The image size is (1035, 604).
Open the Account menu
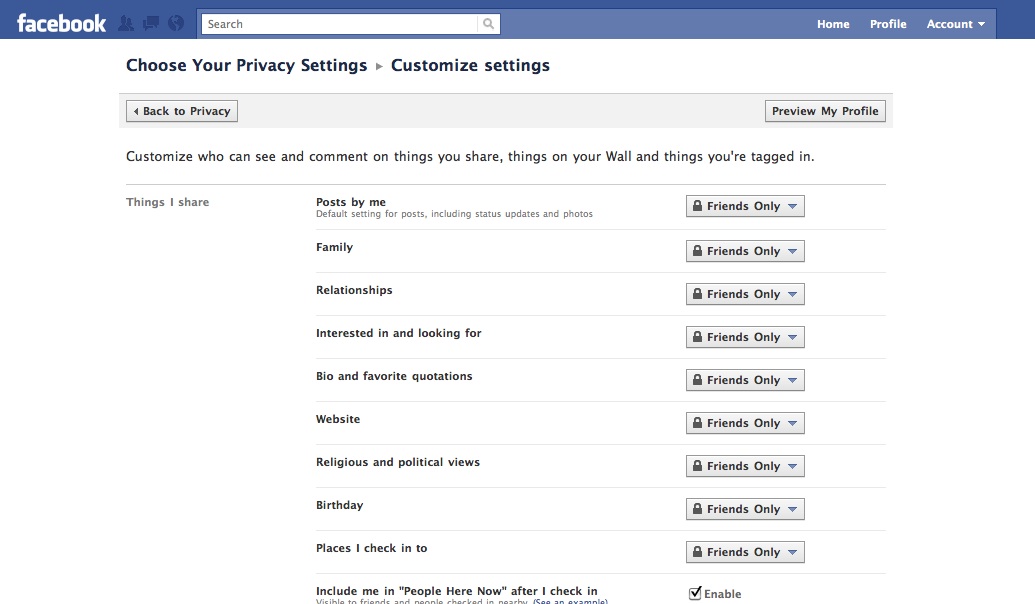(956, 24)
